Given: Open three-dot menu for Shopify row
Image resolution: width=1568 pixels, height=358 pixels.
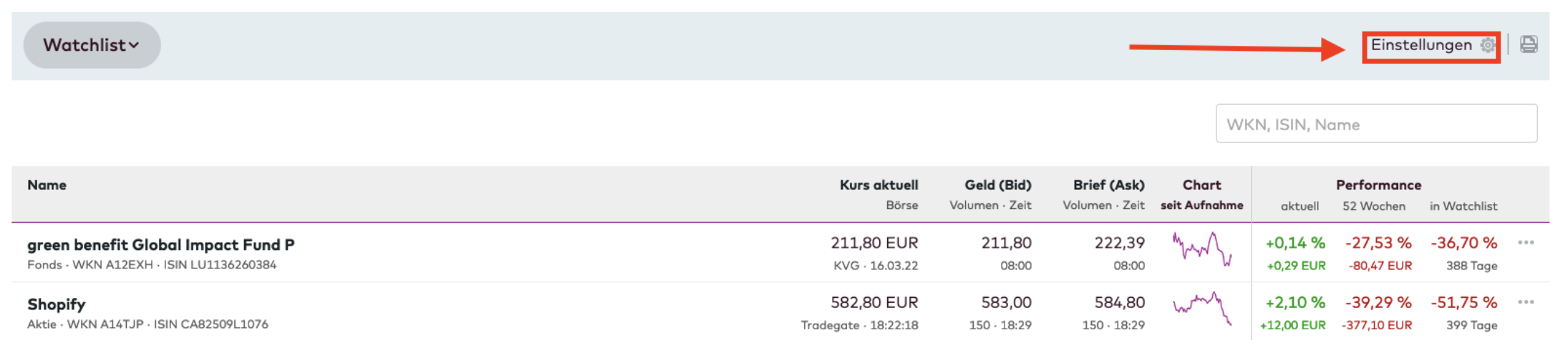Looking at the screenshot, I should point(1526,302).
